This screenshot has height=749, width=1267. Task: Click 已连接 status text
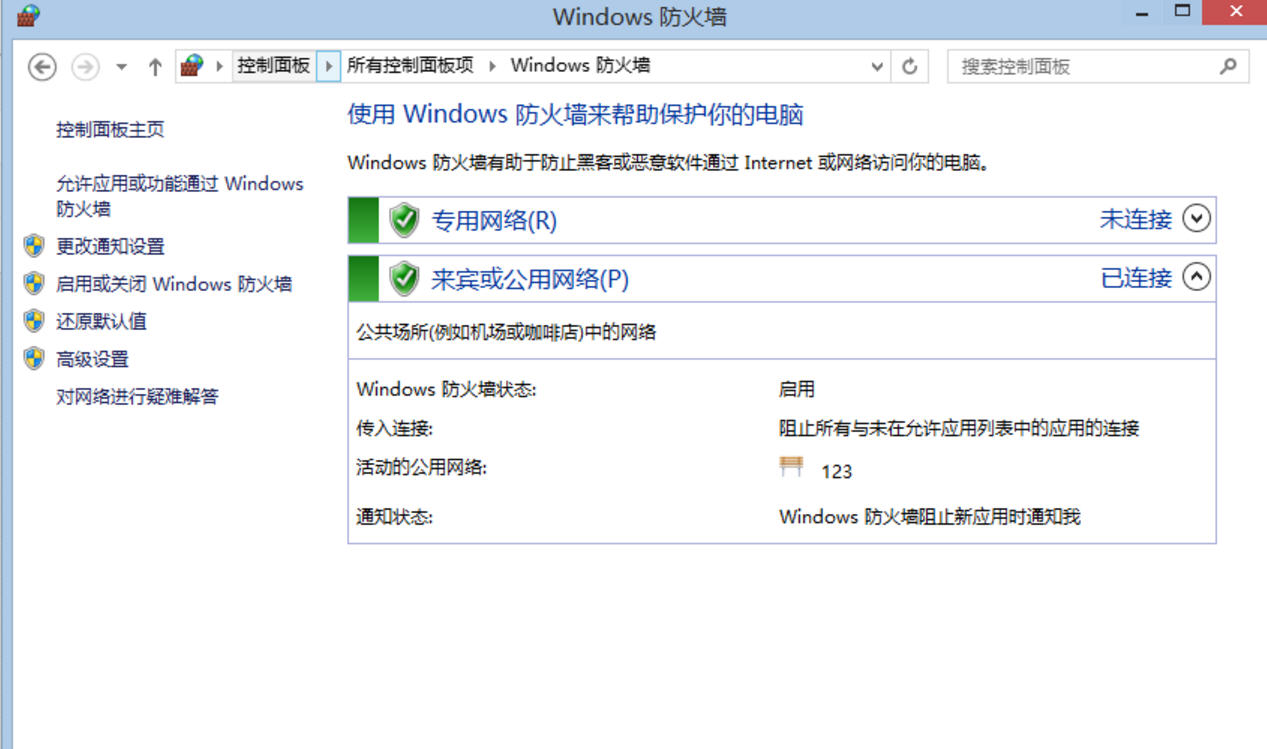[1136, 278]
